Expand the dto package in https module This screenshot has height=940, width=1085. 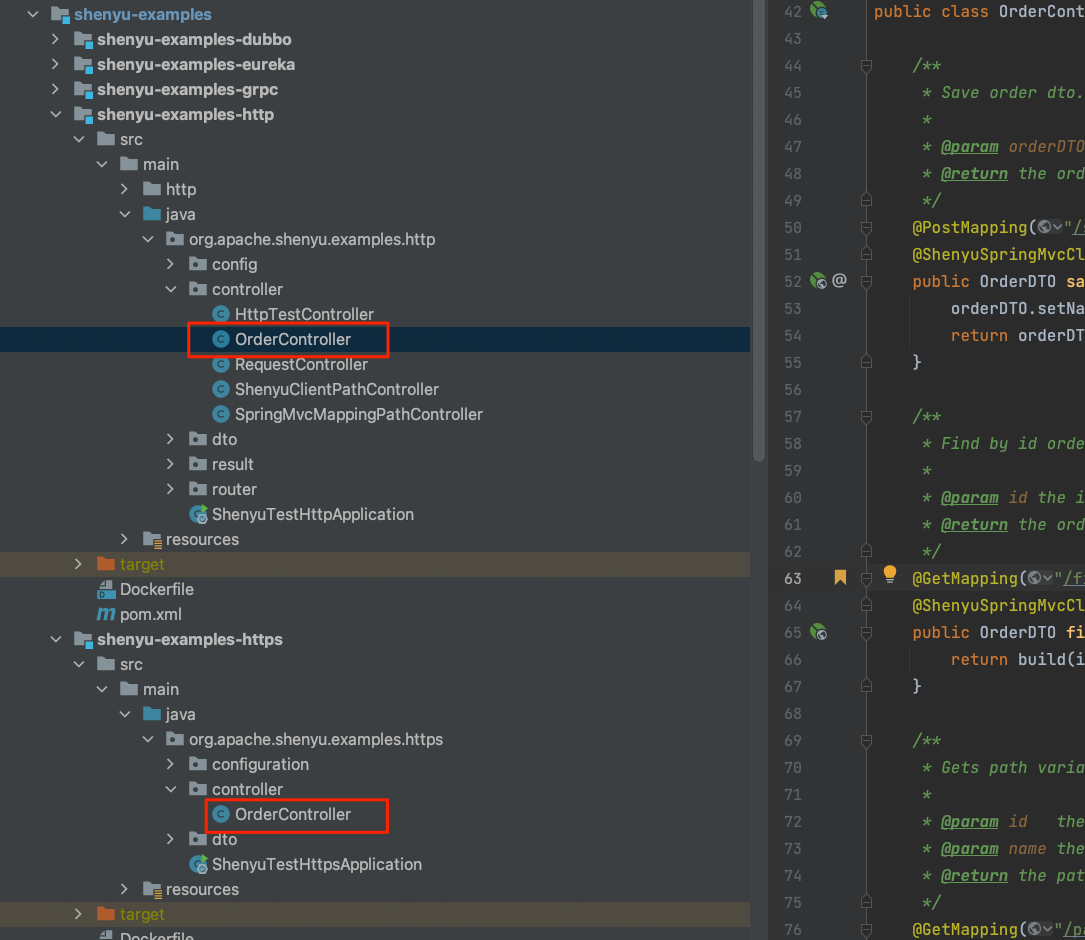[170, 839]
